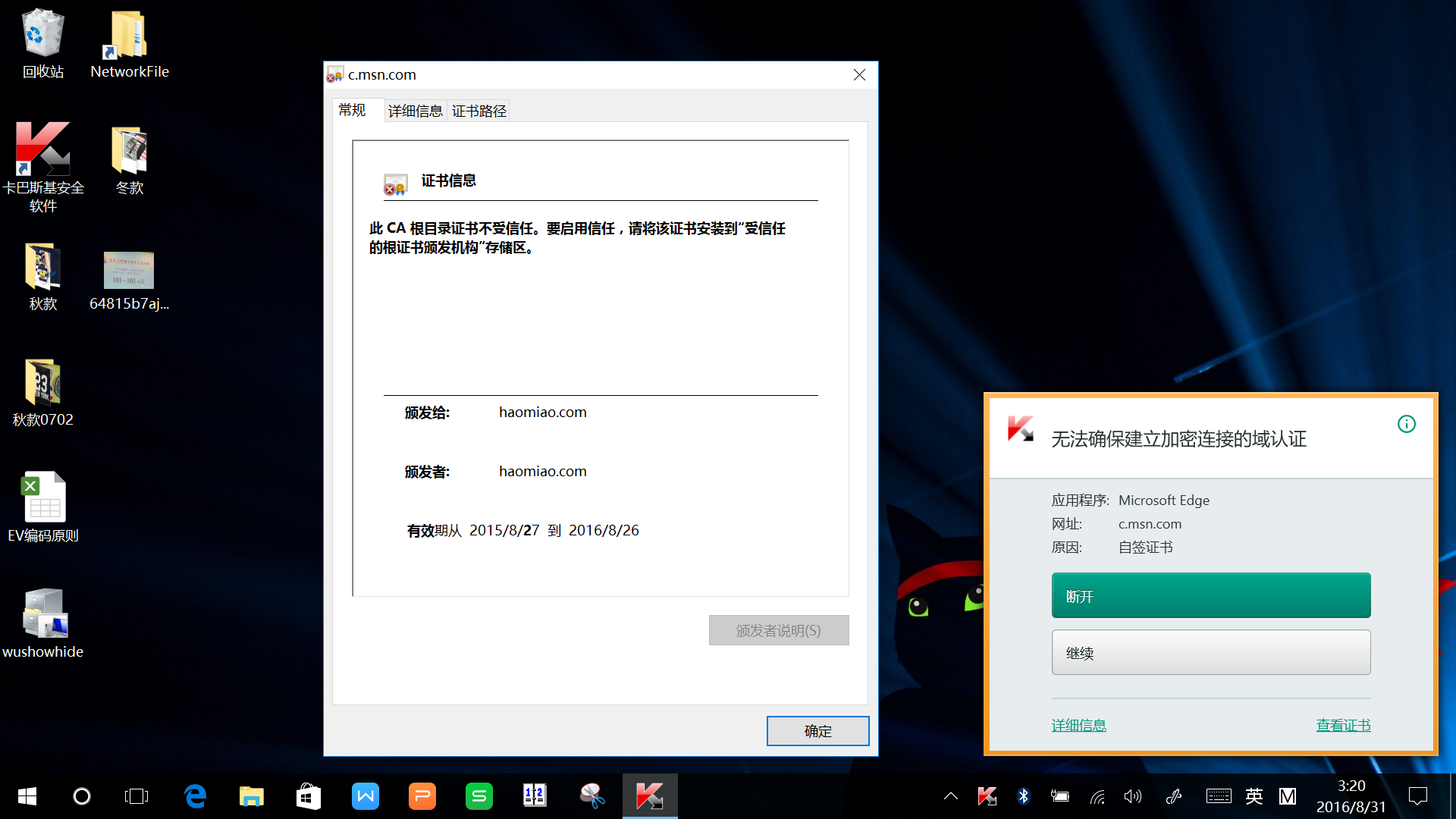Open the dictionary app taskbar icon
The image size is (1456, 819).
535,796
